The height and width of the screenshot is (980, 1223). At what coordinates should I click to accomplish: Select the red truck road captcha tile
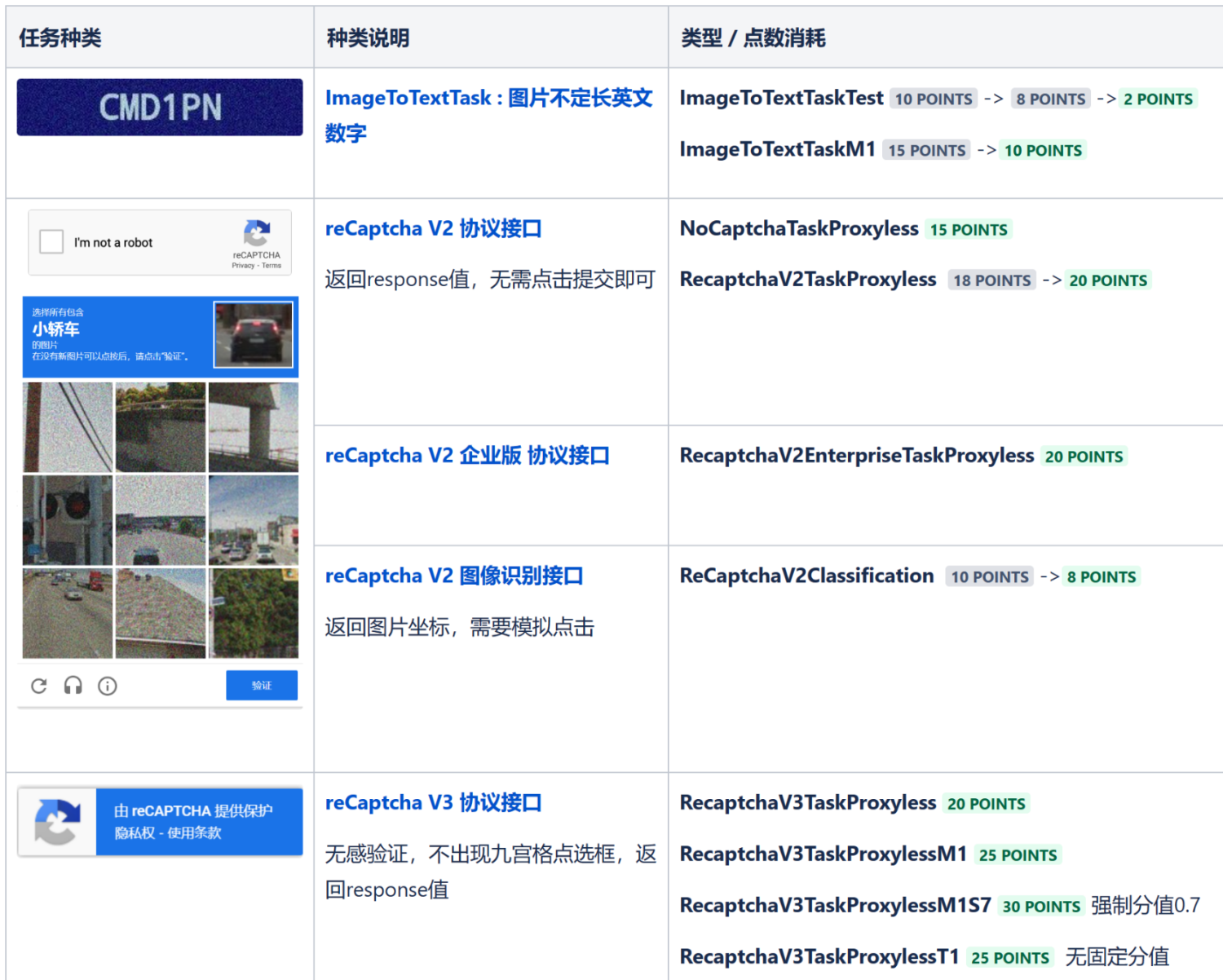click(x=68, y=613)
